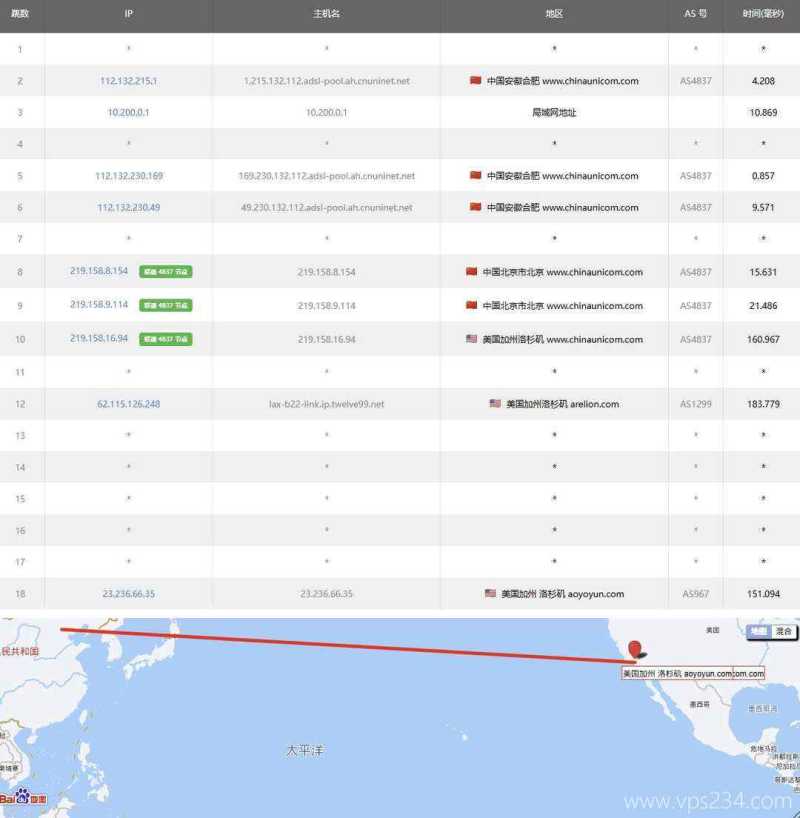Viewport: 800px width, 818px height.
Task: Click the green badge beside 219.158.8.154
Action: pyautogui.click(x=166, y=272)
